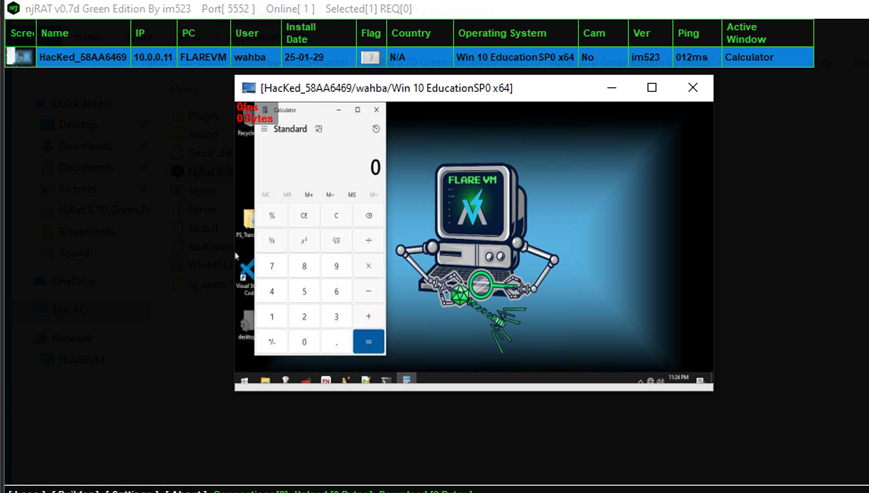Click the network icon in the remote tray
This screenshot has width=869, height=493.
click(x=650, y=381)
